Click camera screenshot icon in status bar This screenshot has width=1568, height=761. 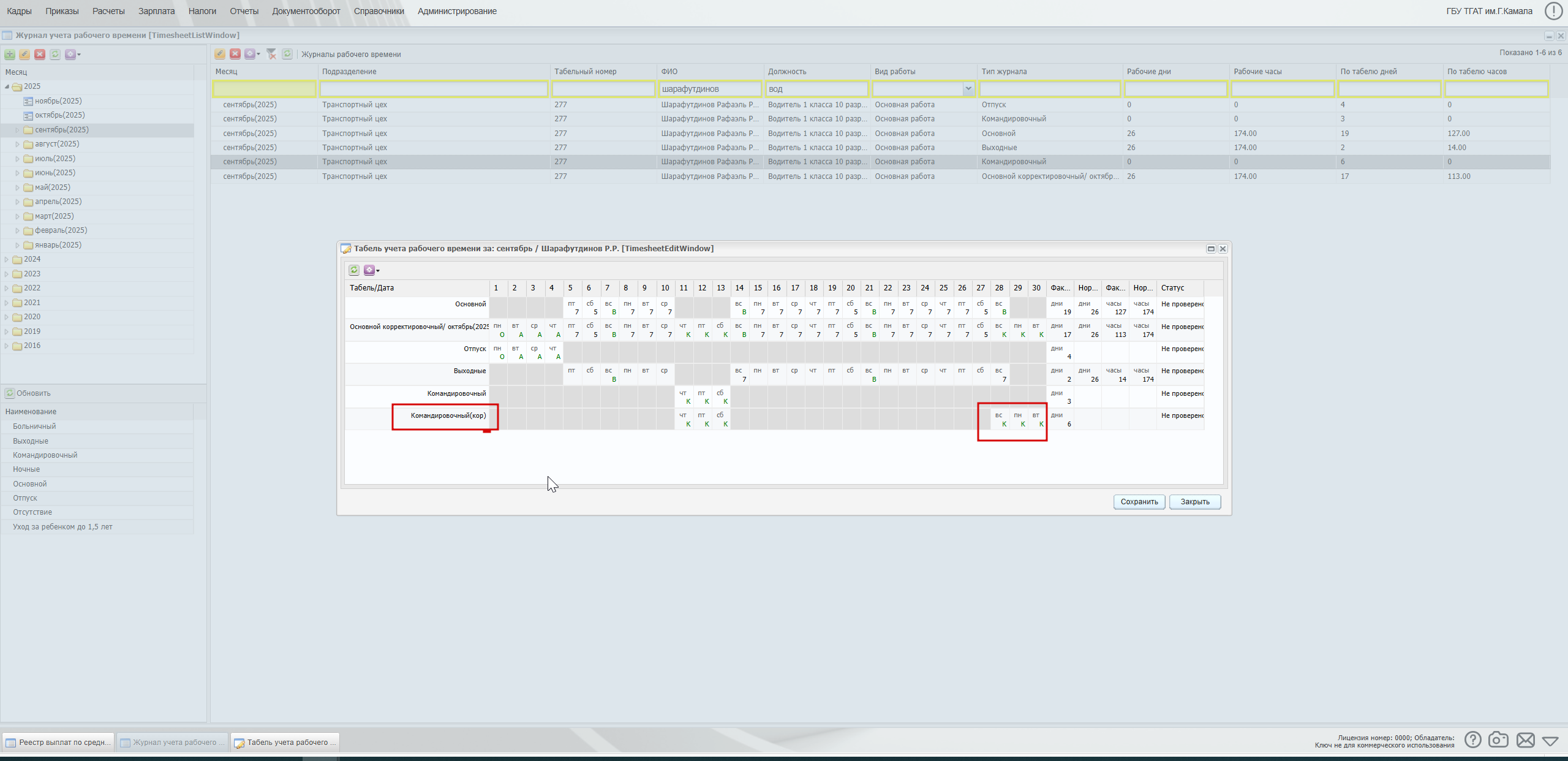coord(1498,740)
